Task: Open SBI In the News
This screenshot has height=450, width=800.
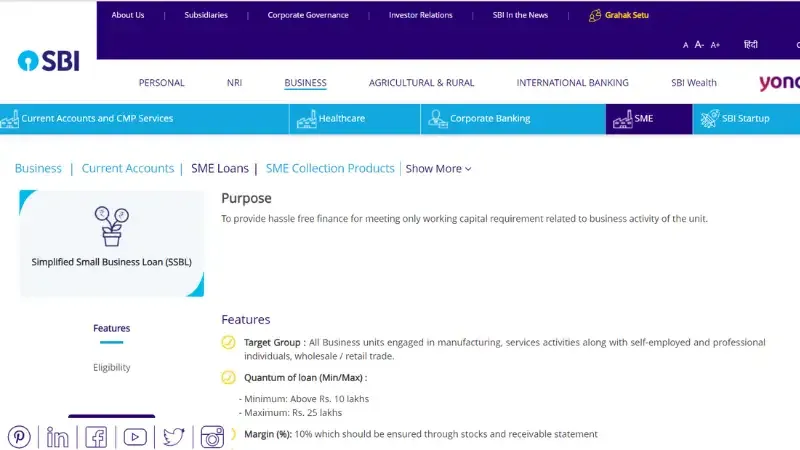Action: pyautogui.click(x=520, y=15)
